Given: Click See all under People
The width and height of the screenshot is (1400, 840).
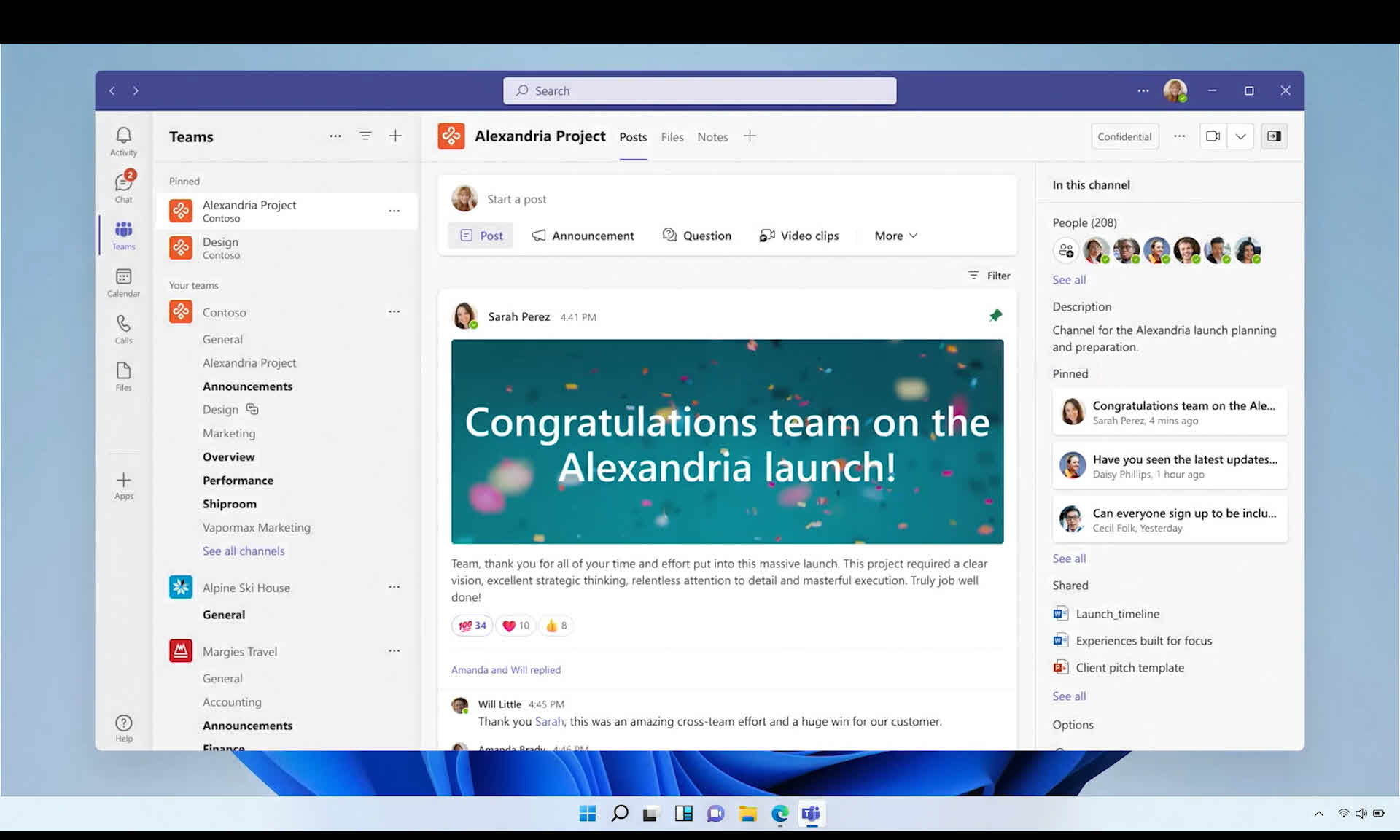Looking at the screenshot, I should pos(1069,280).
